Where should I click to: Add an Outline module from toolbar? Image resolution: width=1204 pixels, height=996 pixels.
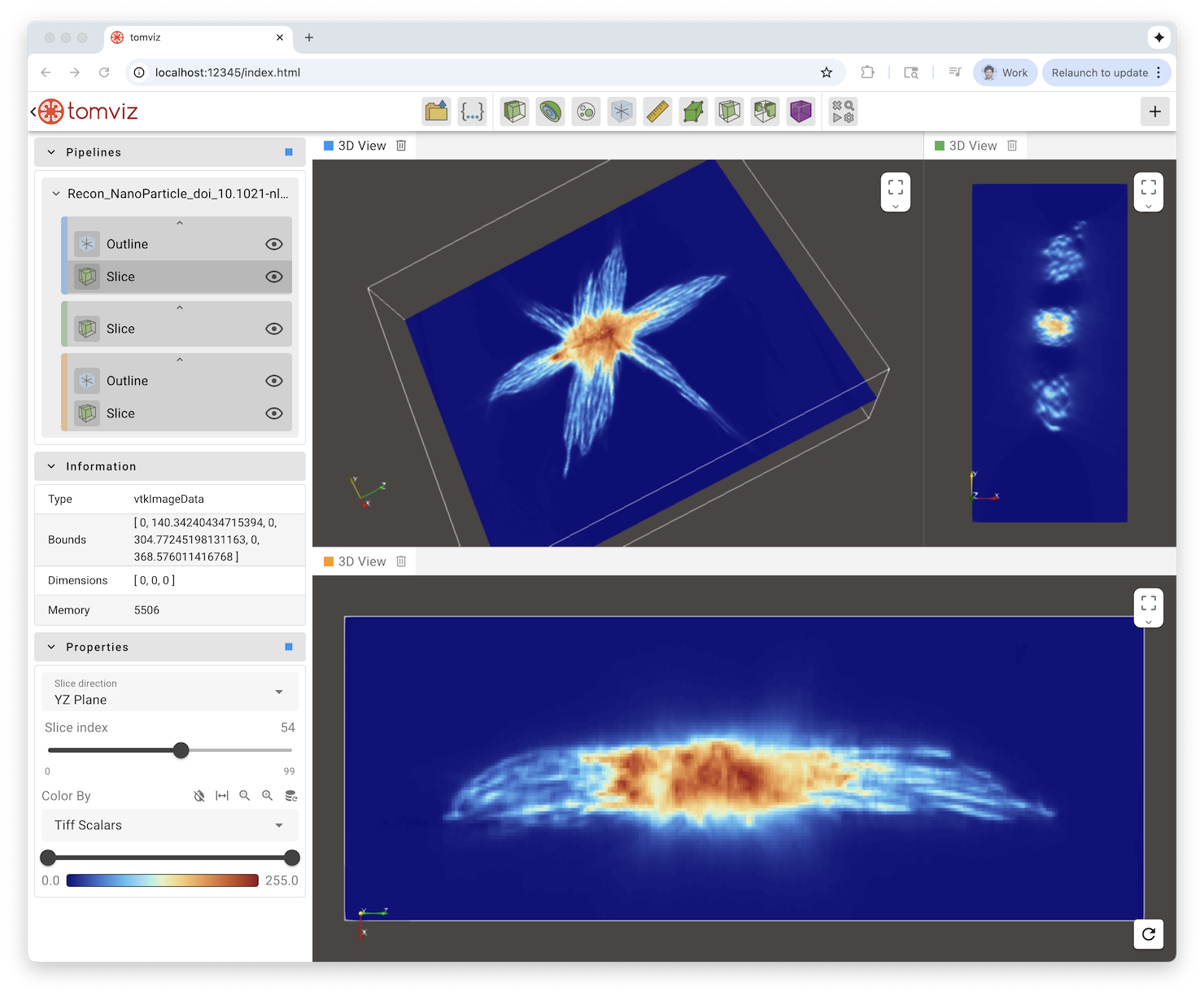tap(622, 111)
